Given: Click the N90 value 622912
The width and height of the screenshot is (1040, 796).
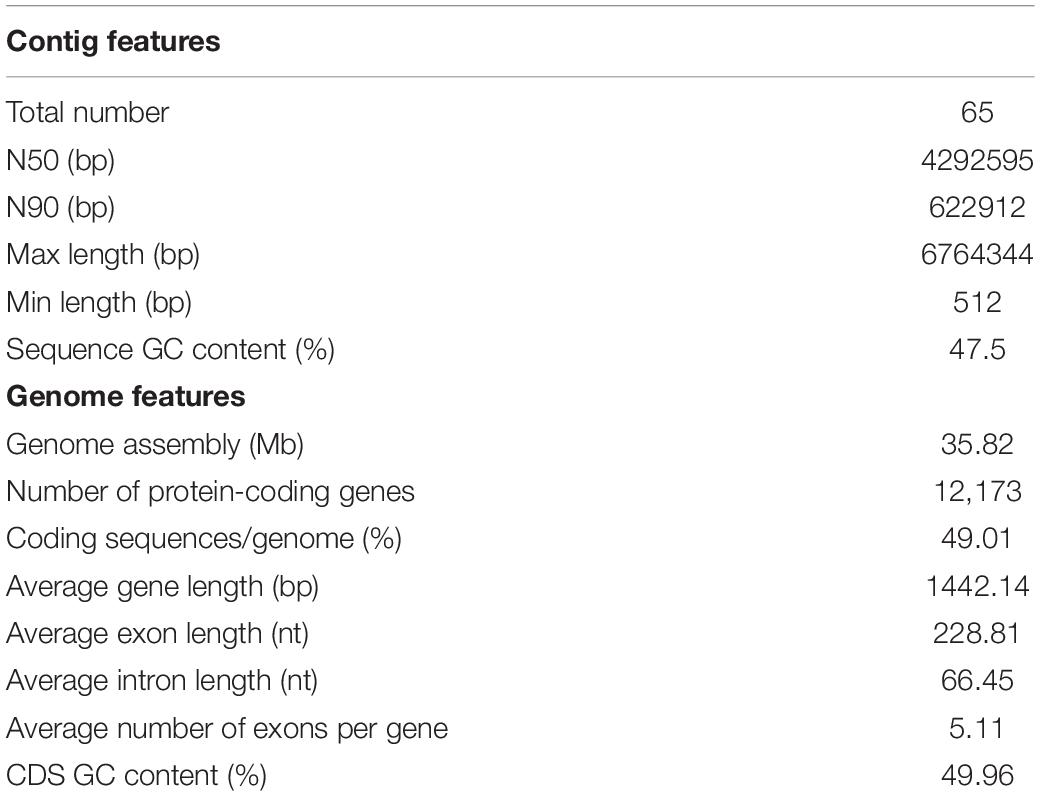Looking at the screenshot, I should 977,208.
